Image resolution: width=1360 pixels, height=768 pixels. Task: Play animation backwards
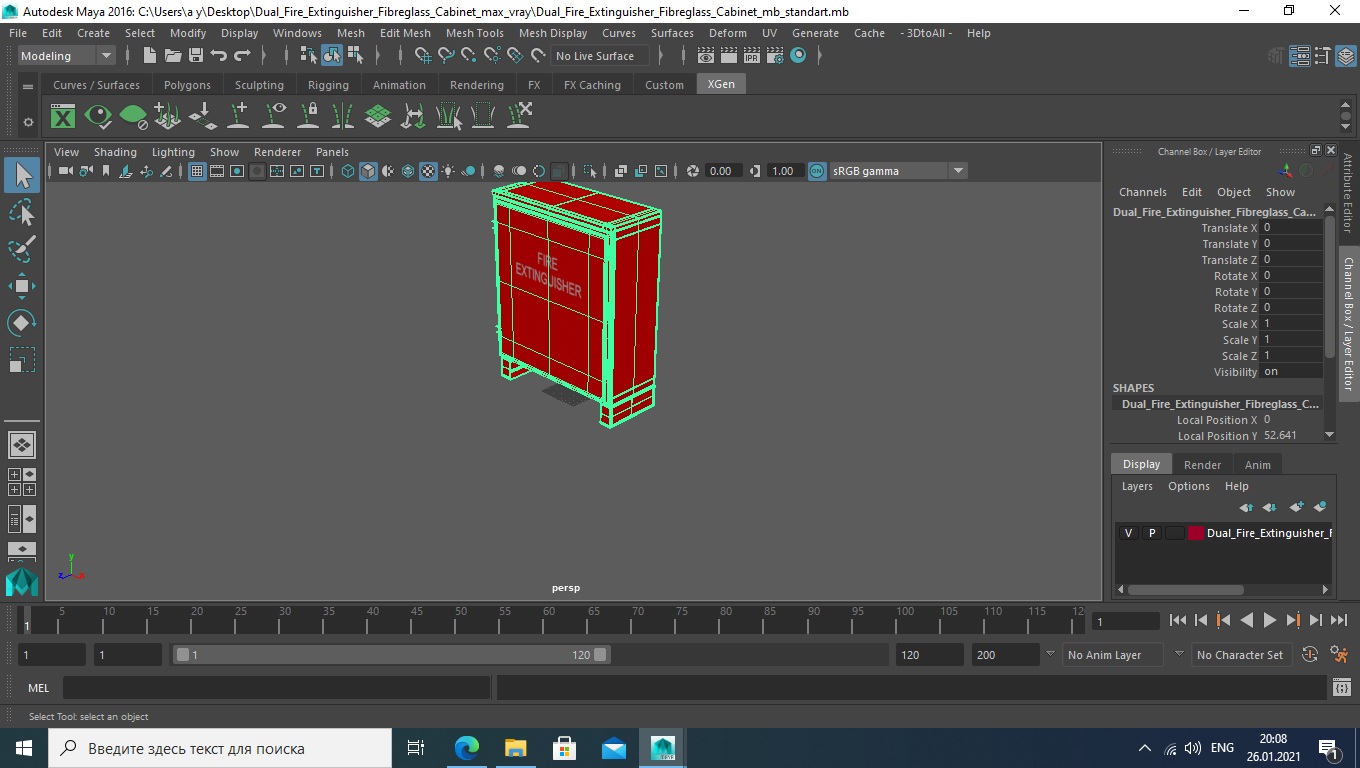(x=1246, y=620)
